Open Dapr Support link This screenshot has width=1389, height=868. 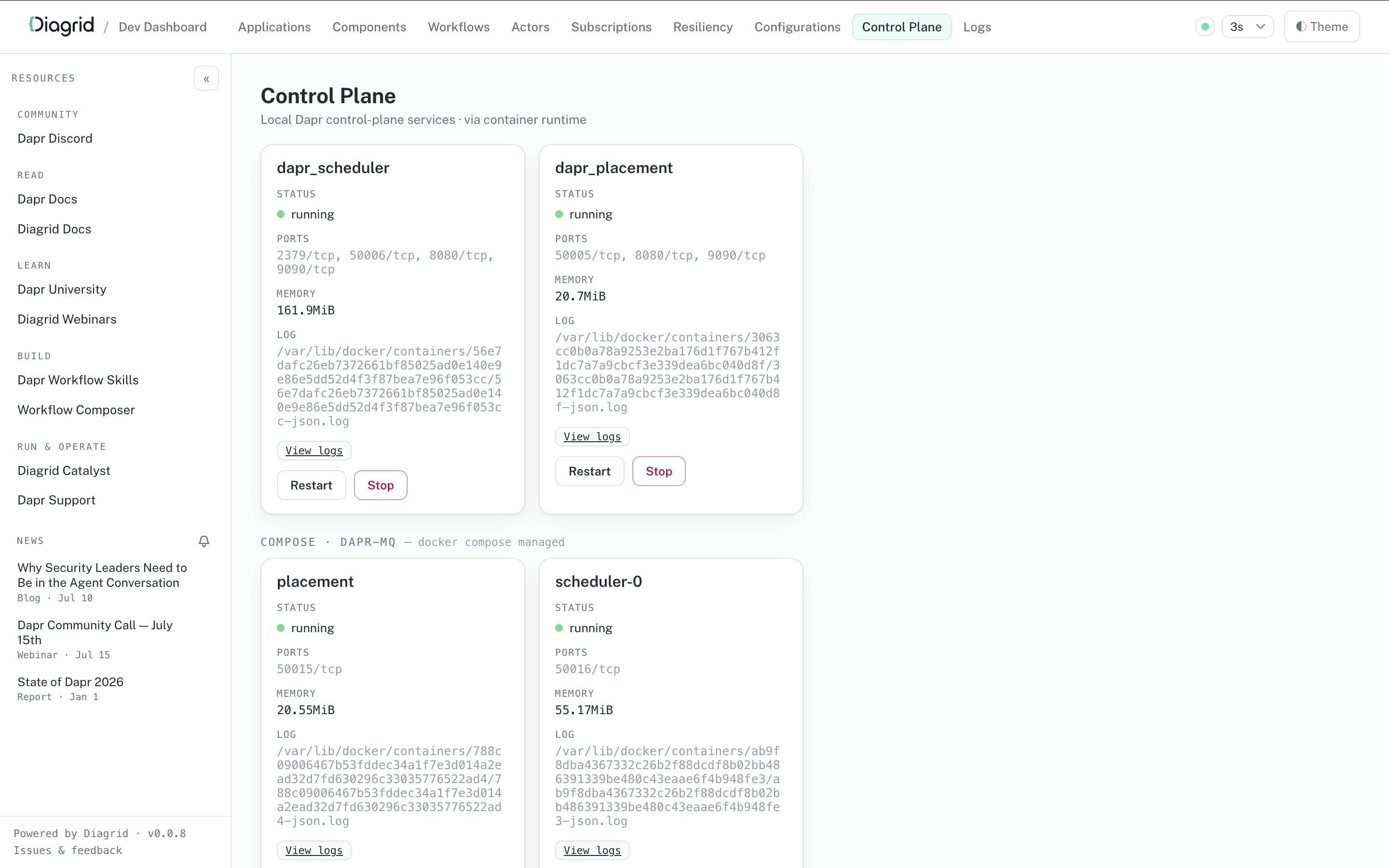coord(56,500)
